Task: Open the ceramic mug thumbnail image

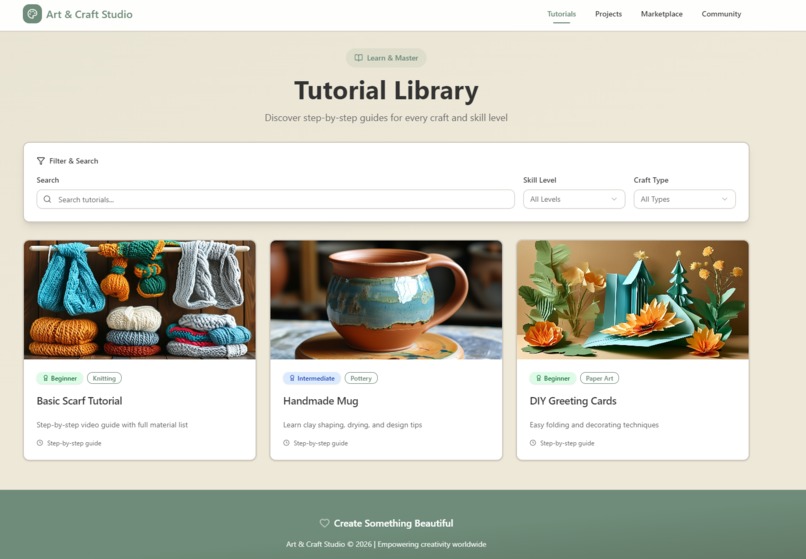Action: [386, 299]
